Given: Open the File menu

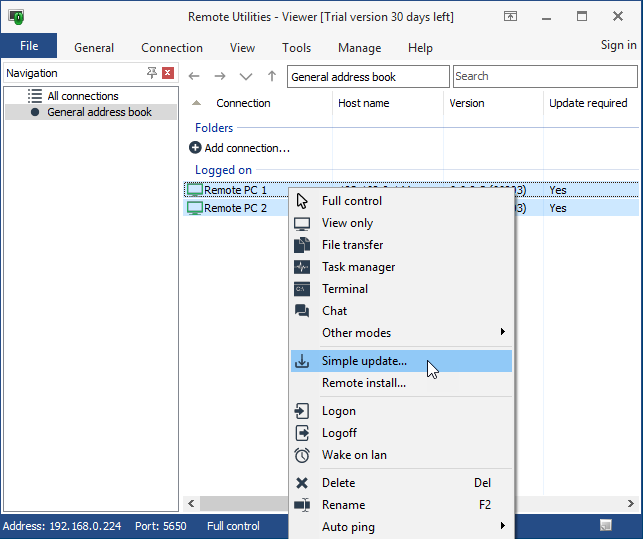Looking at the screenshot, I should pyautogui.click(x=29, y=46).
